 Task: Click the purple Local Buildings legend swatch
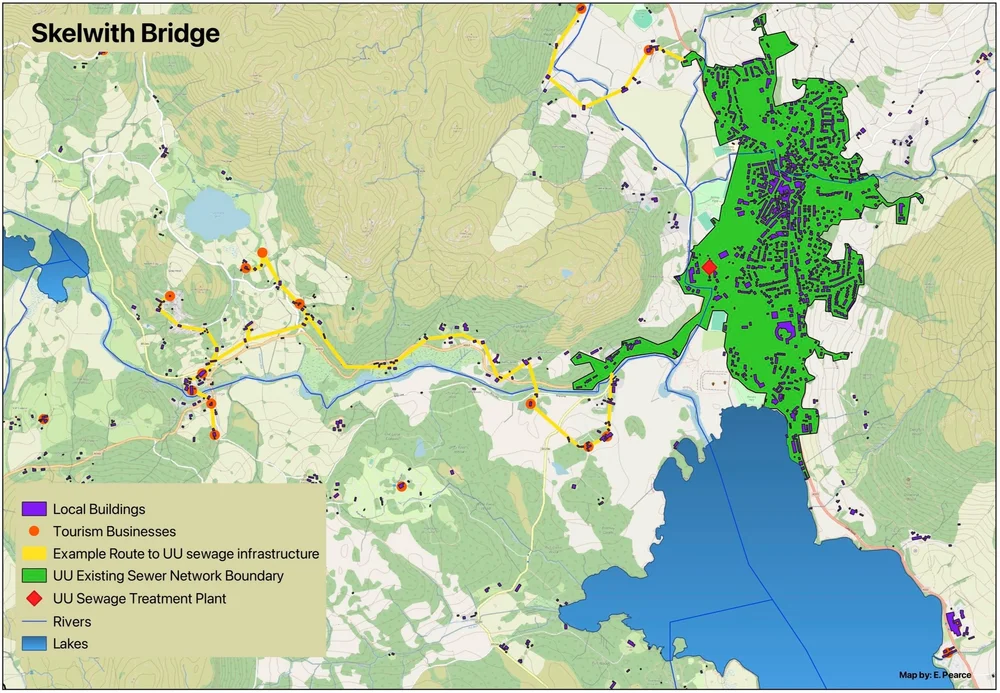tap(34, 509)
